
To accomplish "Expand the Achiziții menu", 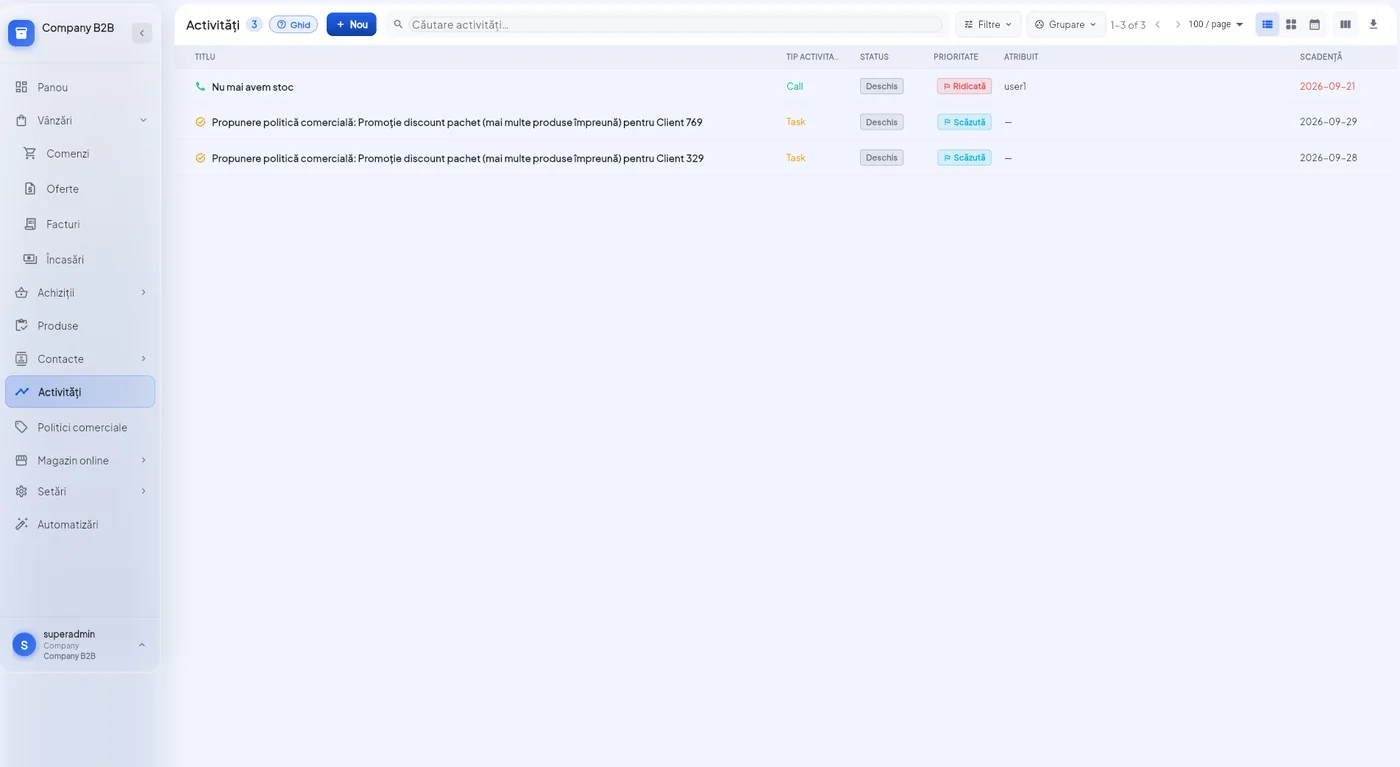I will [x=80, y=292].
